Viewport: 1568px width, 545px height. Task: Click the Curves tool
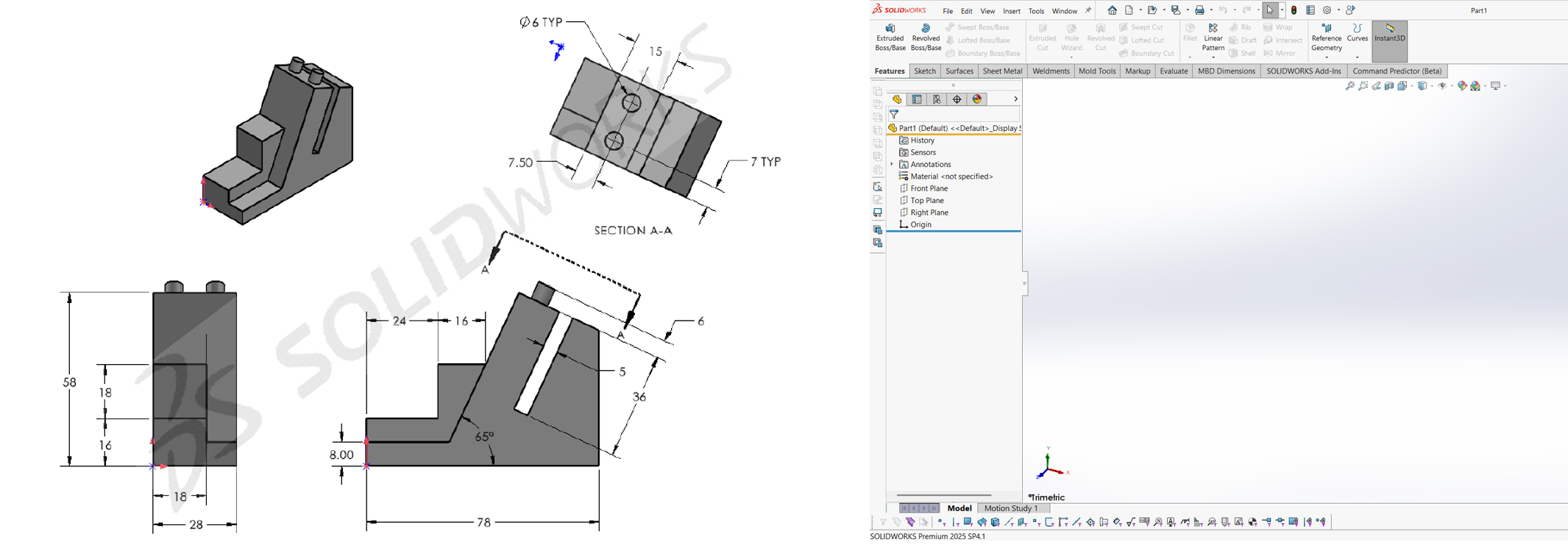(1358, 33)
